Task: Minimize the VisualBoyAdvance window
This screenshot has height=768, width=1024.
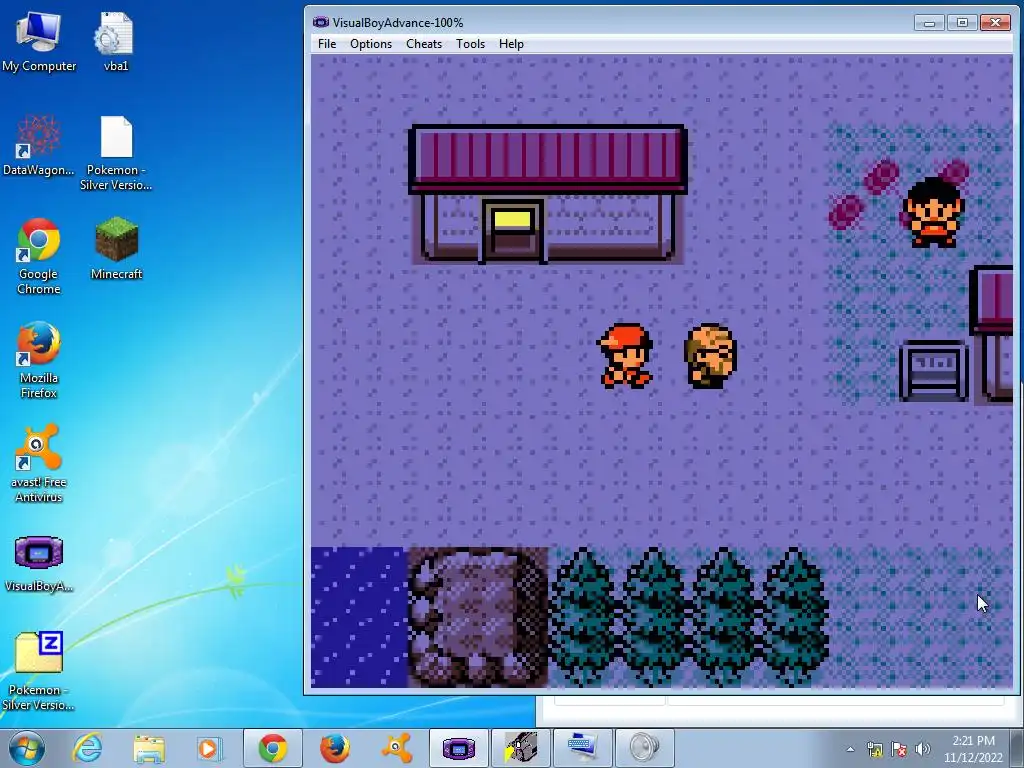Action: click(x=929, y=23)
